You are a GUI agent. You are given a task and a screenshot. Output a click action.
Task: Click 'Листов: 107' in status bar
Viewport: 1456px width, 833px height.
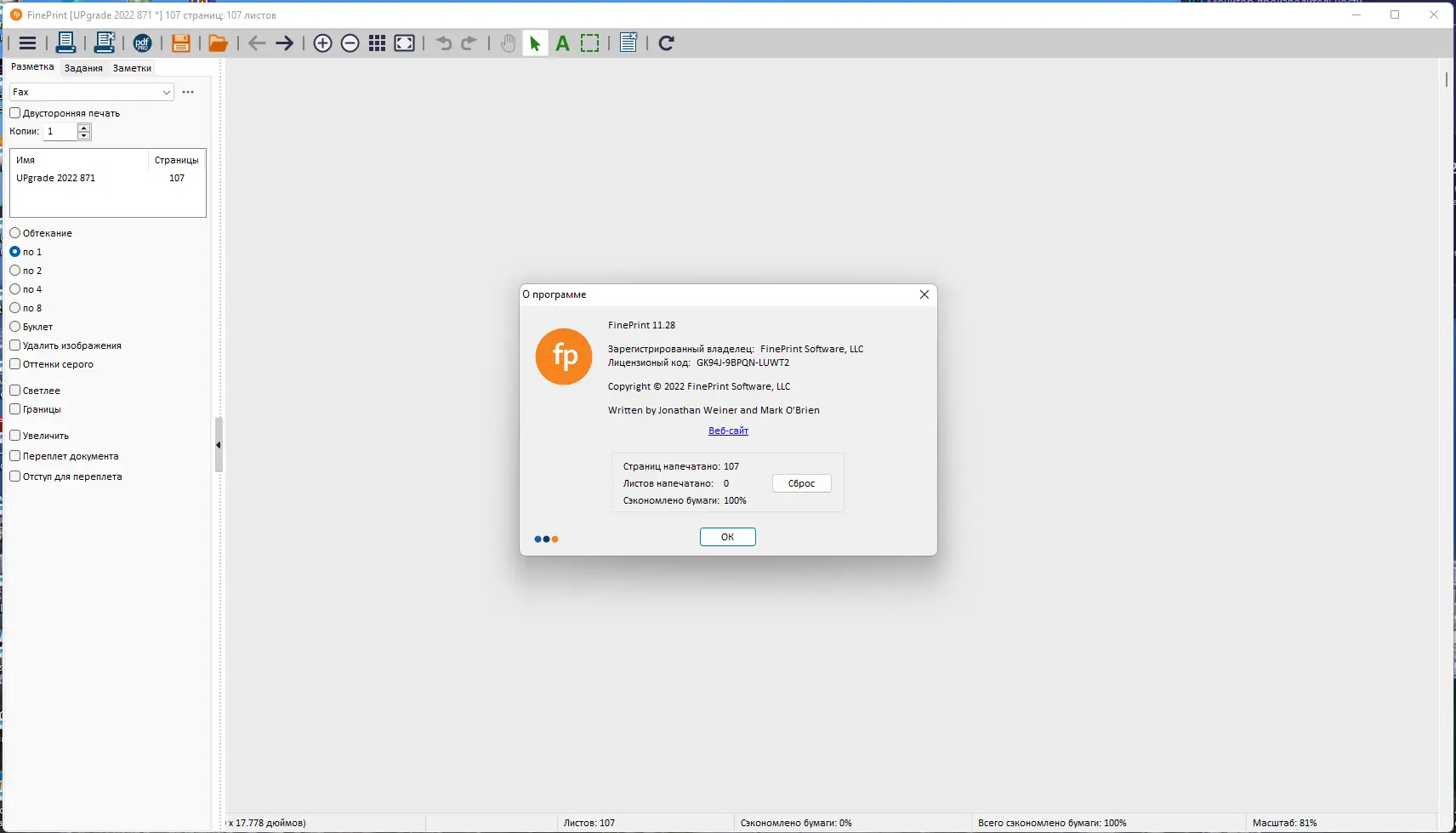point(589,823)
